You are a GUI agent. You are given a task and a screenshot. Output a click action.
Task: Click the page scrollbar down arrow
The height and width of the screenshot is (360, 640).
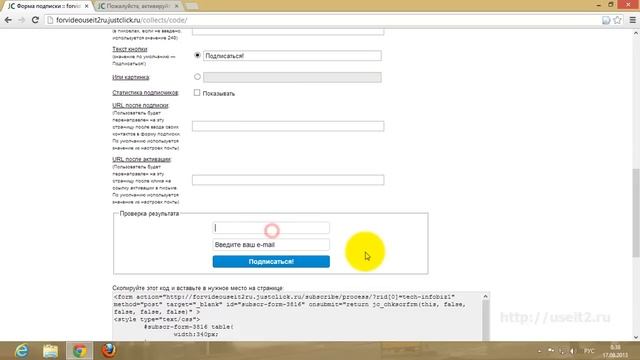pyautogui.click(x=636, y=338)
